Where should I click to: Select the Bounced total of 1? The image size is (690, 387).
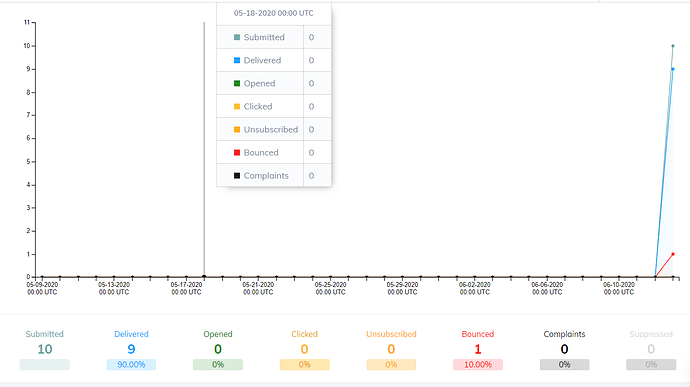pos(478,349)
